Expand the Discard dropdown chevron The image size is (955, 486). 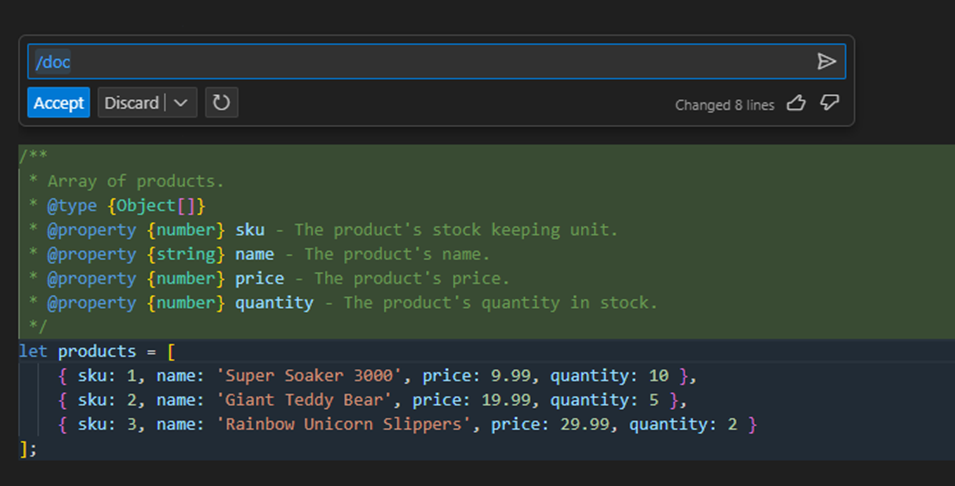180,103
